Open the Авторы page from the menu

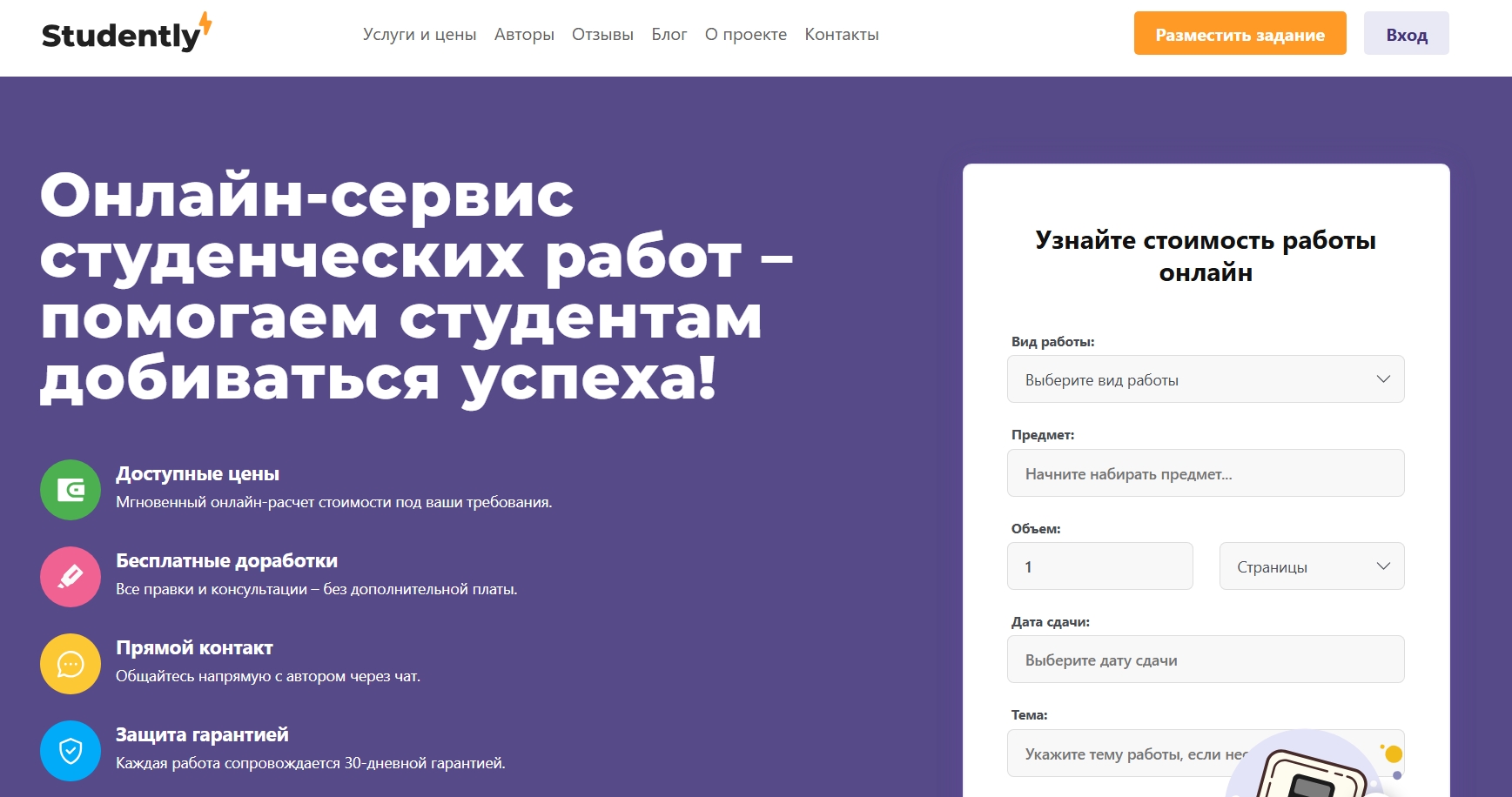[523, 34]
